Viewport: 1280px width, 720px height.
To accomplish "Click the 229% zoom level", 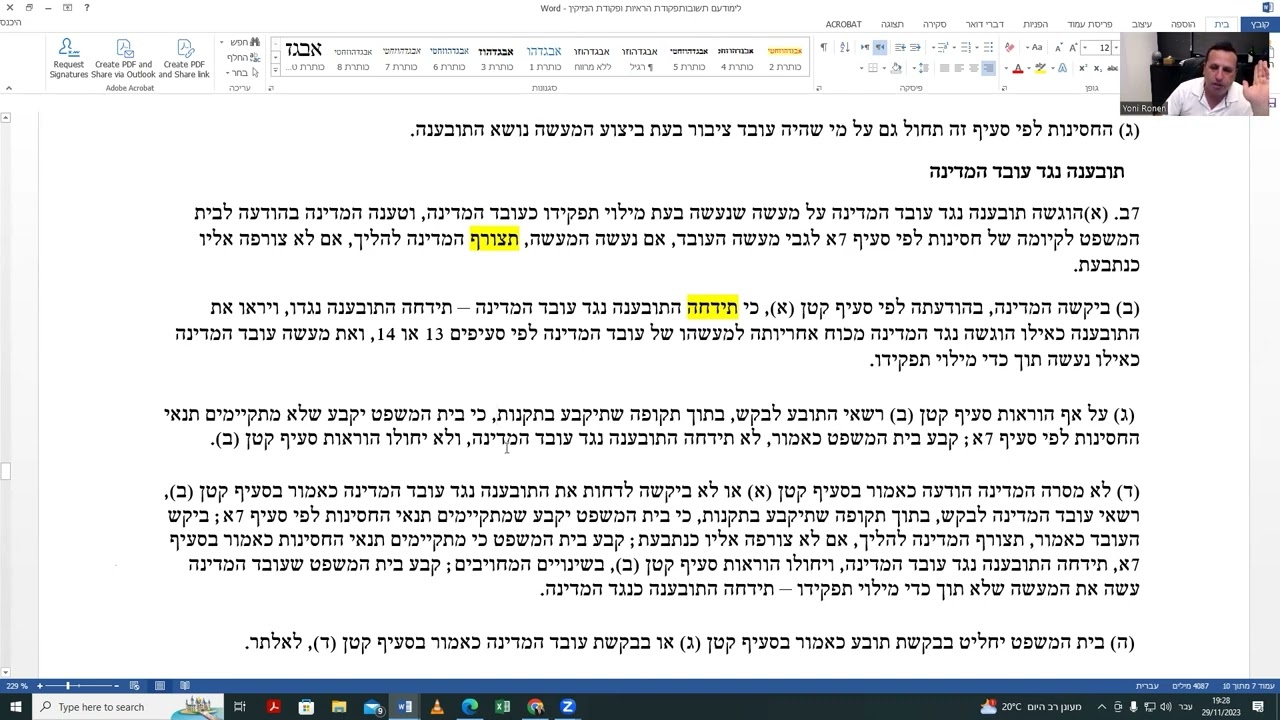I will [15, 686].
